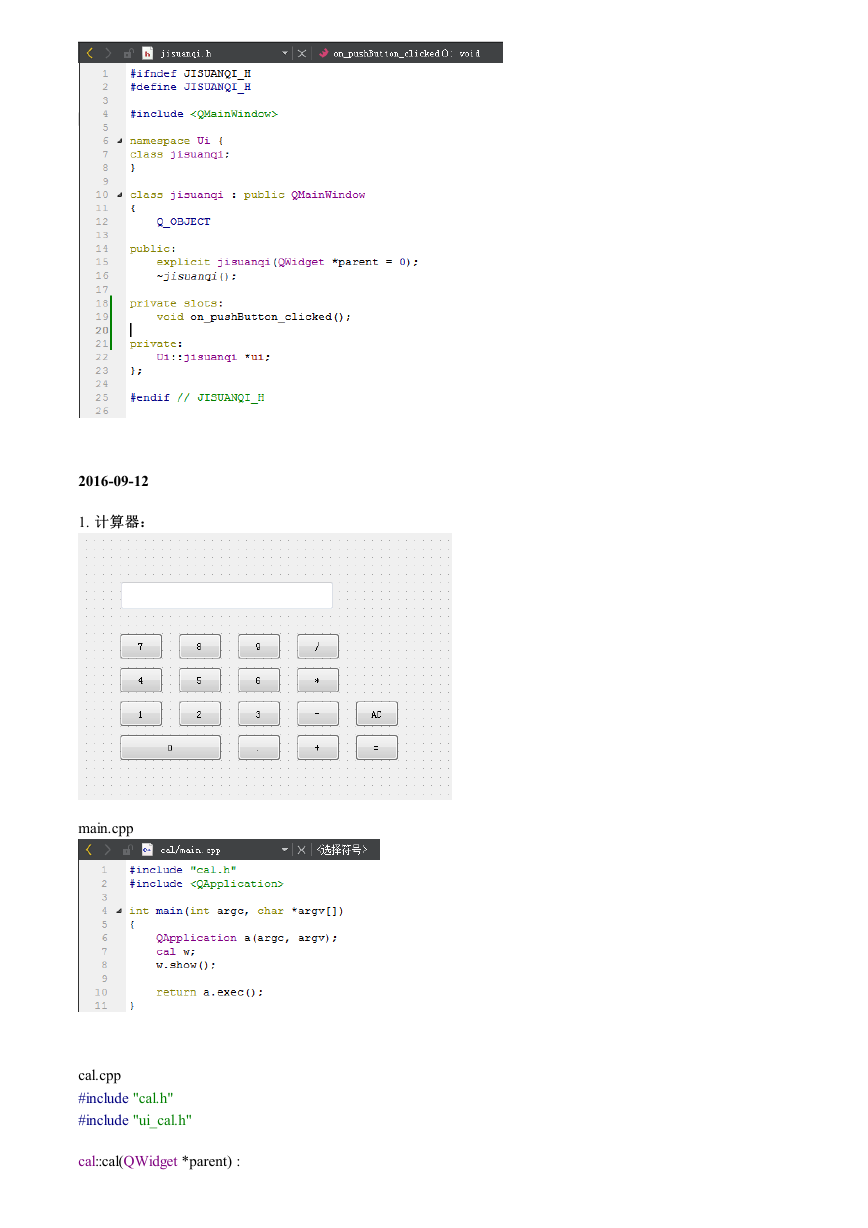Viewport: 868px width, 1228px height.
Task: Click the decimal point button
Action: (259, 748)
